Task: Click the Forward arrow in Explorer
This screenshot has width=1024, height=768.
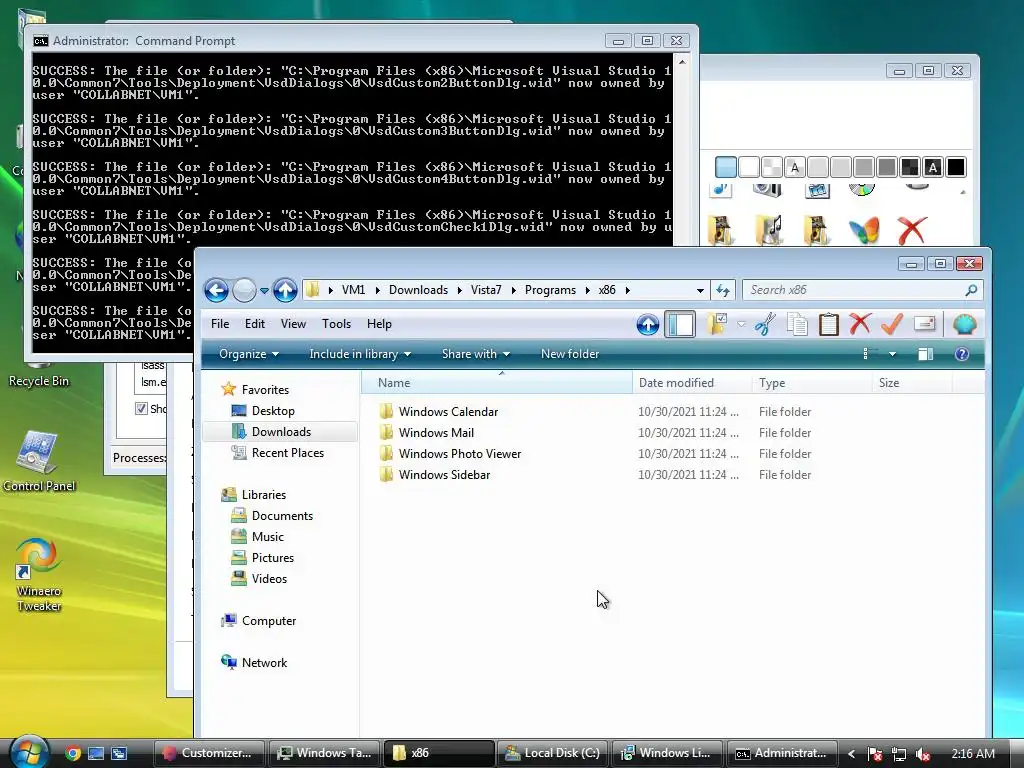Action: click(x=244, y=290)
